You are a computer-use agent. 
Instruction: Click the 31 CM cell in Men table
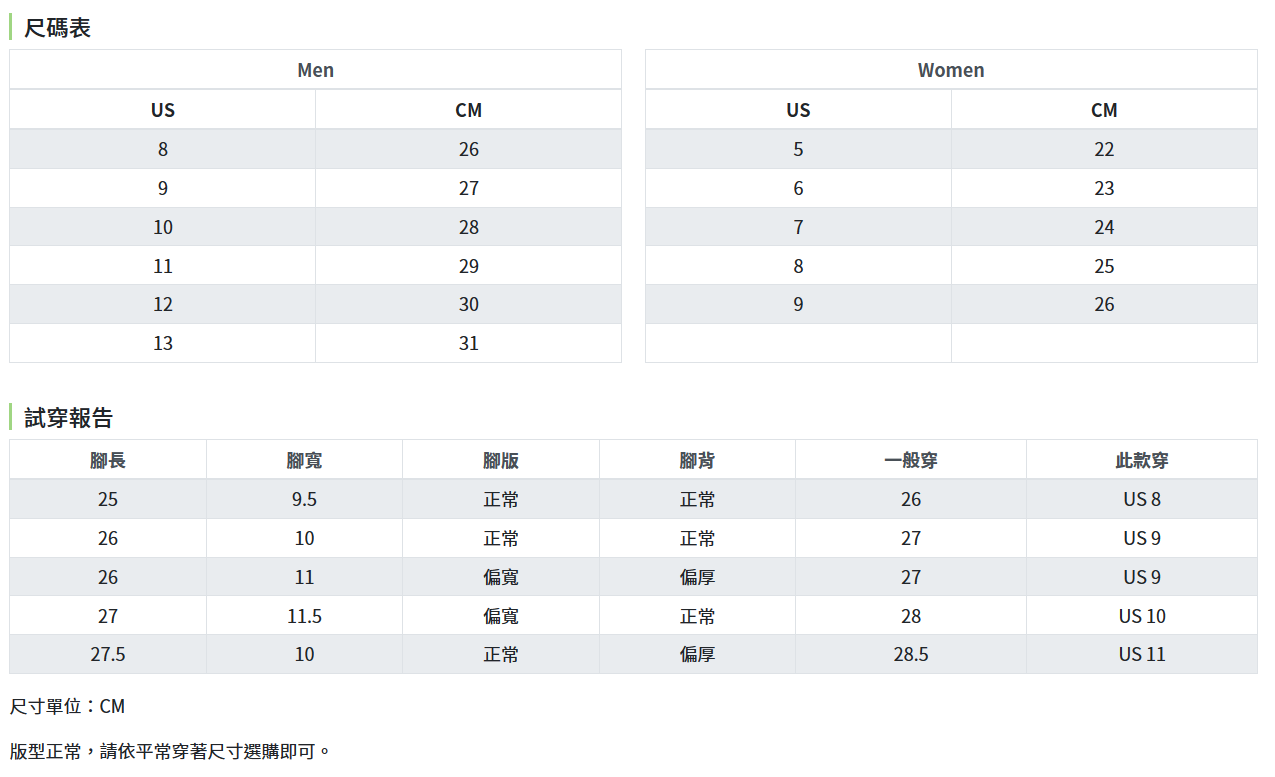pyautogui.click(x=468, y=343)
